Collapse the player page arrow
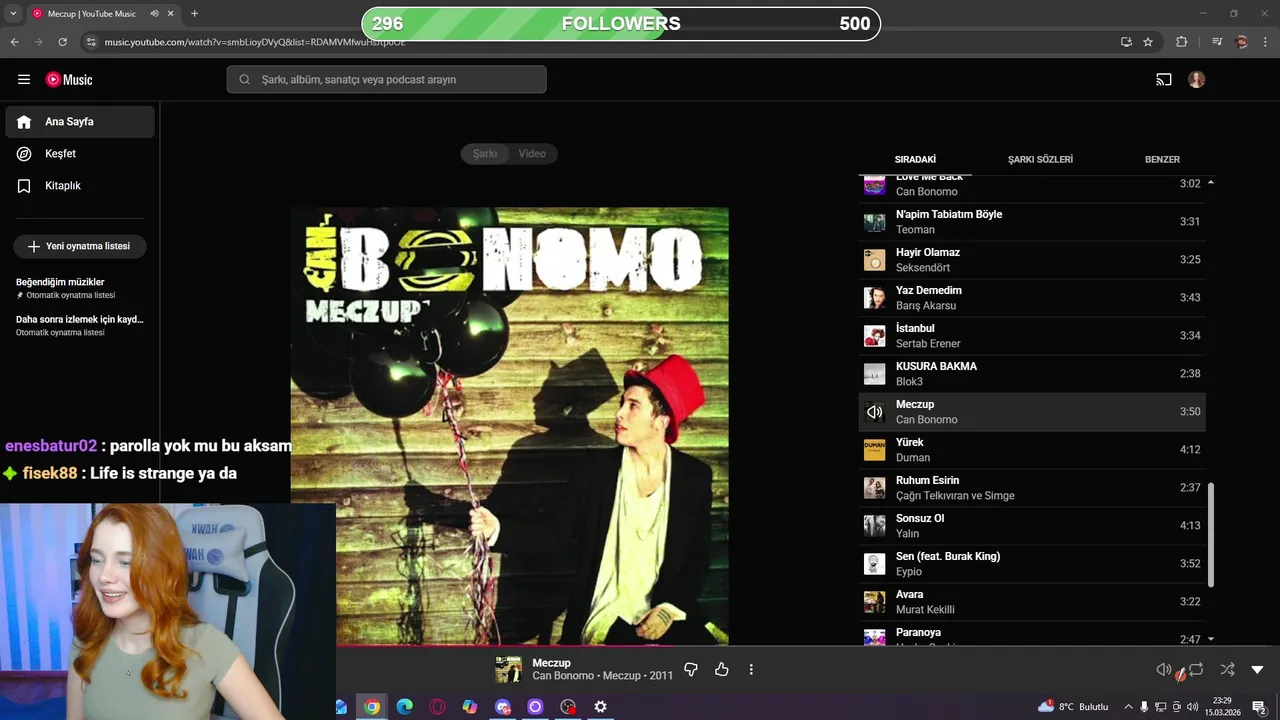This screenshot has height=720, width=1280. (1258, 669)
